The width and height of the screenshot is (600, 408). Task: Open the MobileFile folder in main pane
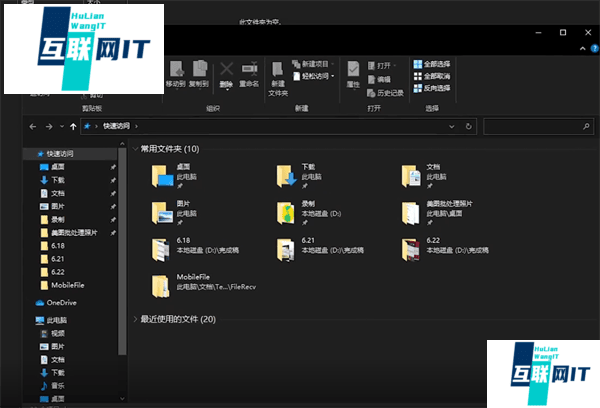pyautogui.click(x=161, y=285)
